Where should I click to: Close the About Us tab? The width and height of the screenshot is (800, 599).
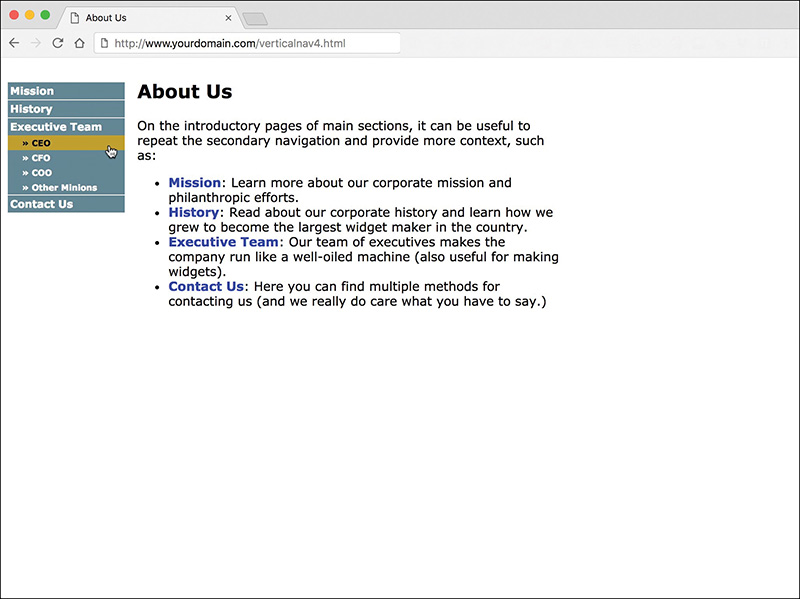click(229, 18)
